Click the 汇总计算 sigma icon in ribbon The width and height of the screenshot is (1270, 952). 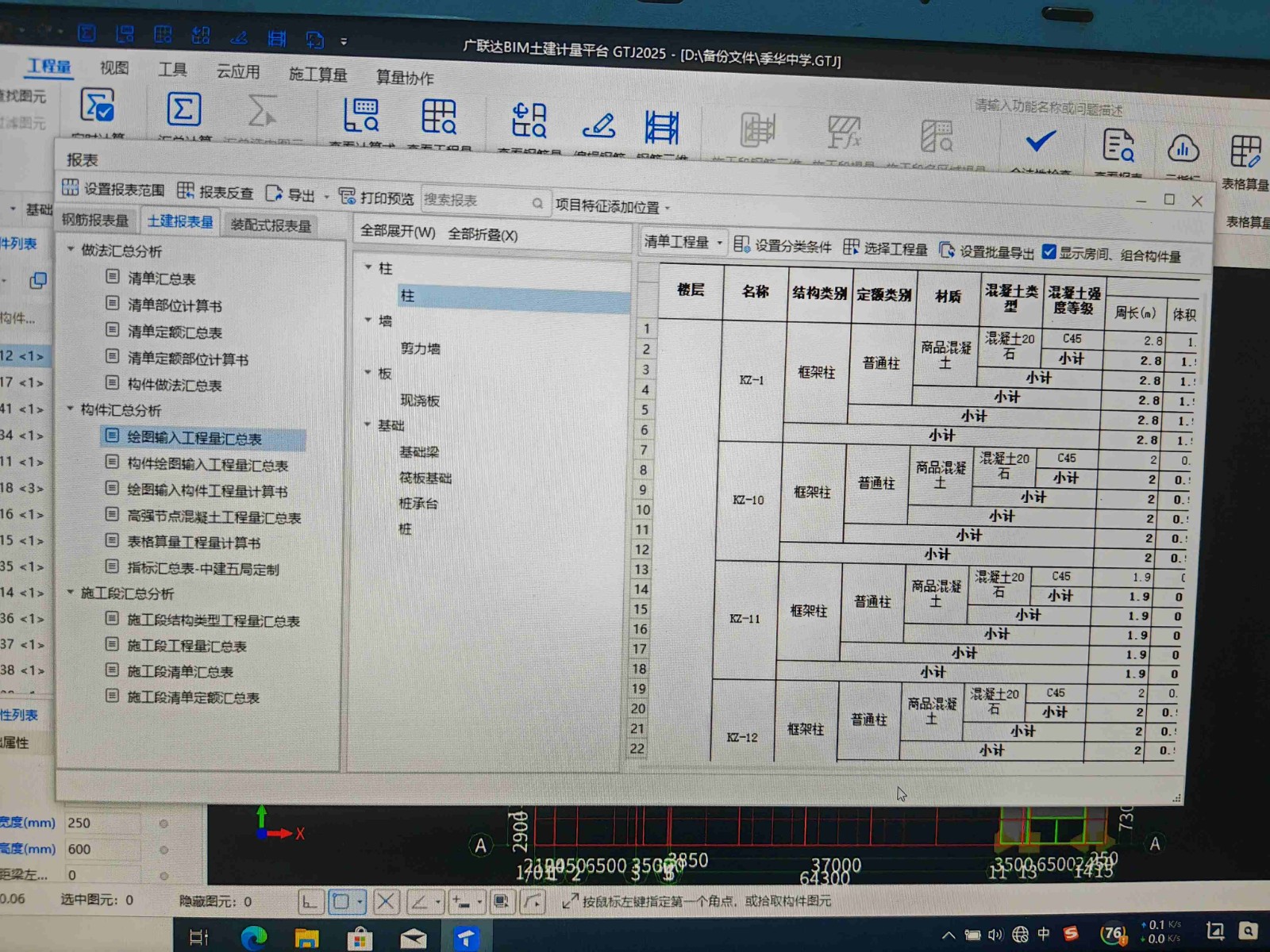[183, 109]
